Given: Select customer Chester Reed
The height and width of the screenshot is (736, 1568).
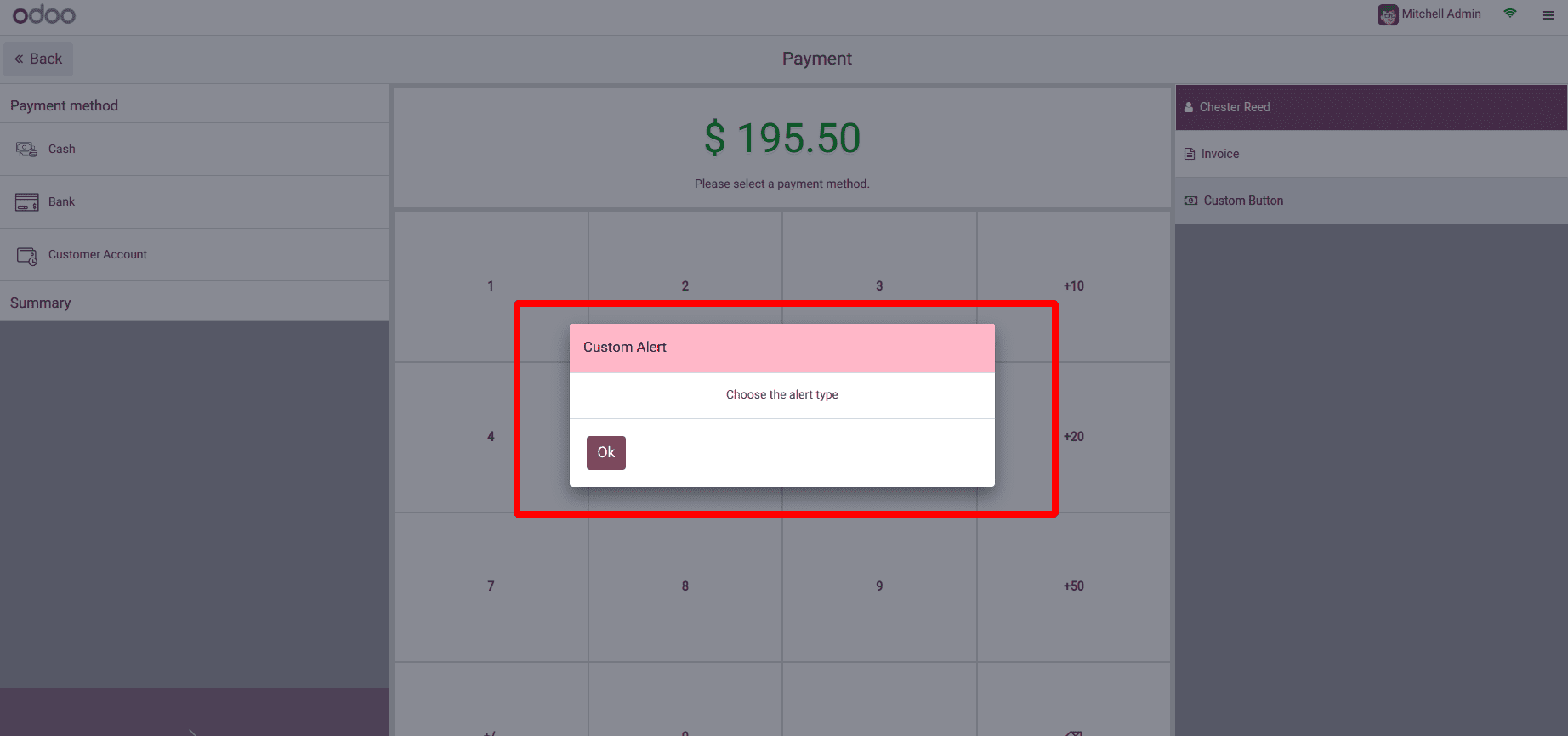Looking at the screenshot, I should pos(1371,107).
